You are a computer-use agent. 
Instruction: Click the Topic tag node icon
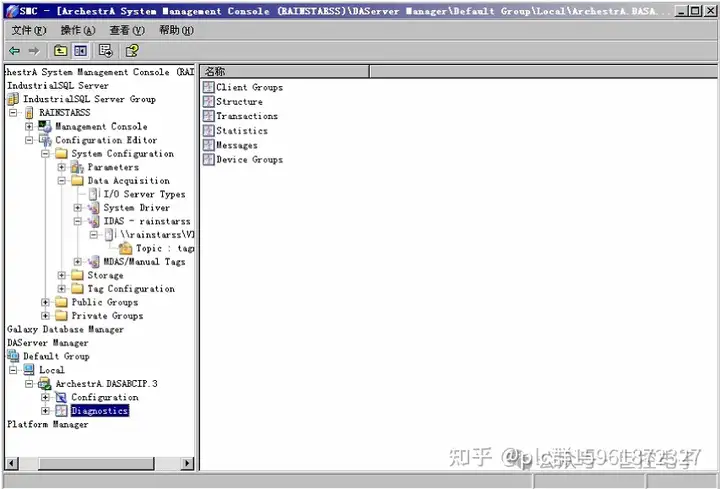[x=125, y=248]
